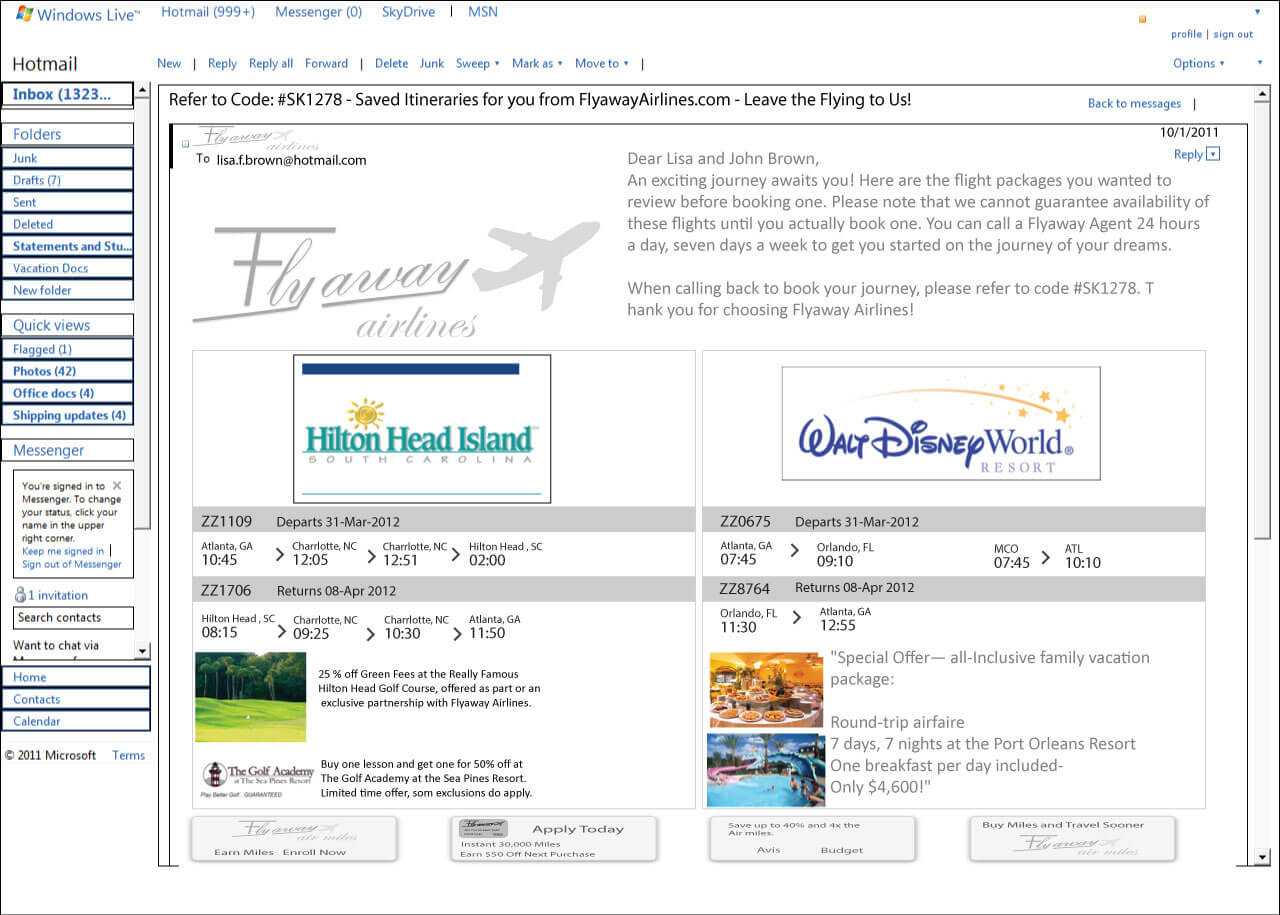Open the Options dropdown menu
Image resolution: width=1280 pixels, height=915 pixels.
(x=1199, y=63)
